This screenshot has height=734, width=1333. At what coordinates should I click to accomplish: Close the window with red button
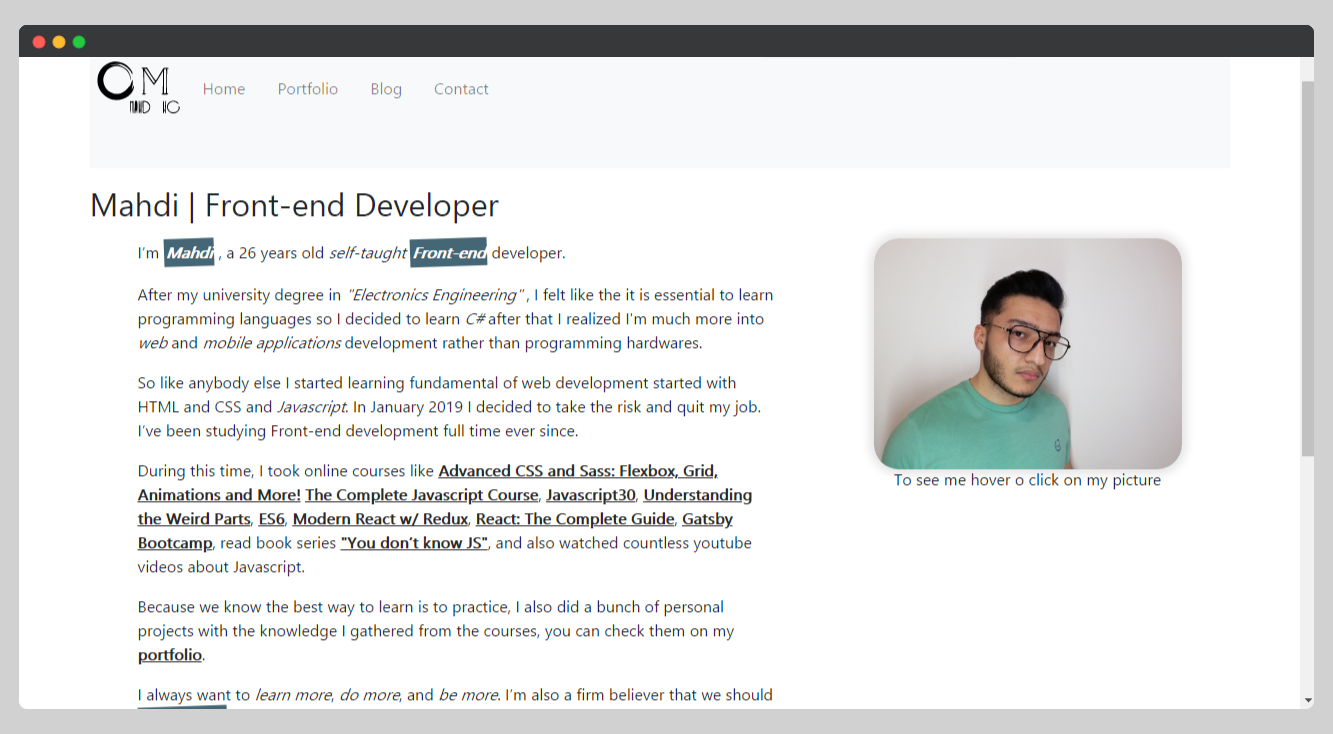pos(39,42)
